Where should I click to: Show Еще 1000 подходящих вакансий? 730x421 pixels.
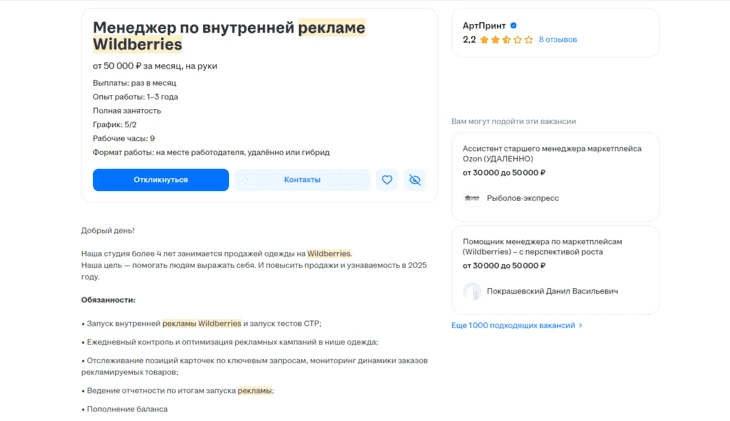tap(513, 325)
